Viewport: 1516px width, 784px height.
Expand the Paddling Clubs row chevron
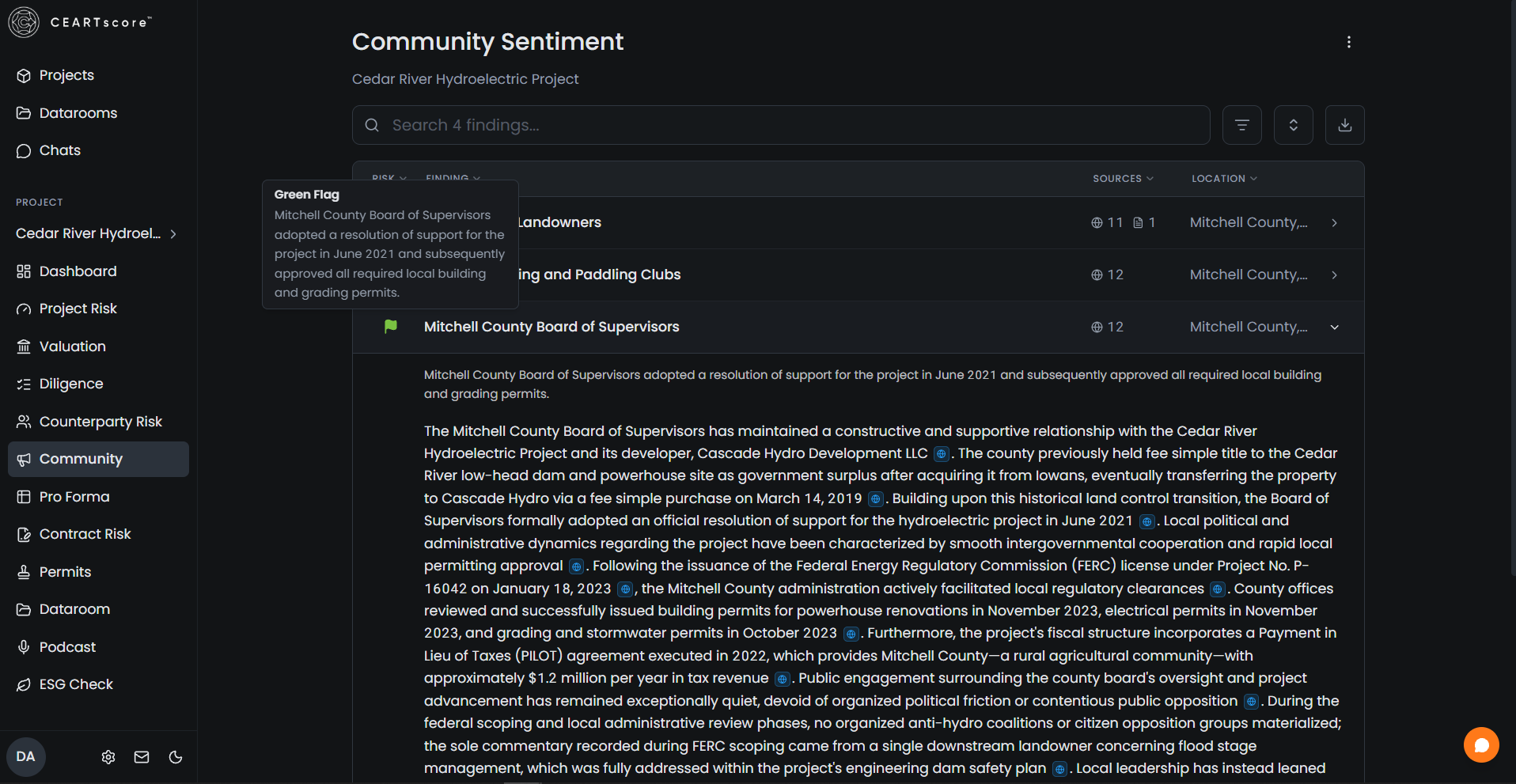(1335, 275)
